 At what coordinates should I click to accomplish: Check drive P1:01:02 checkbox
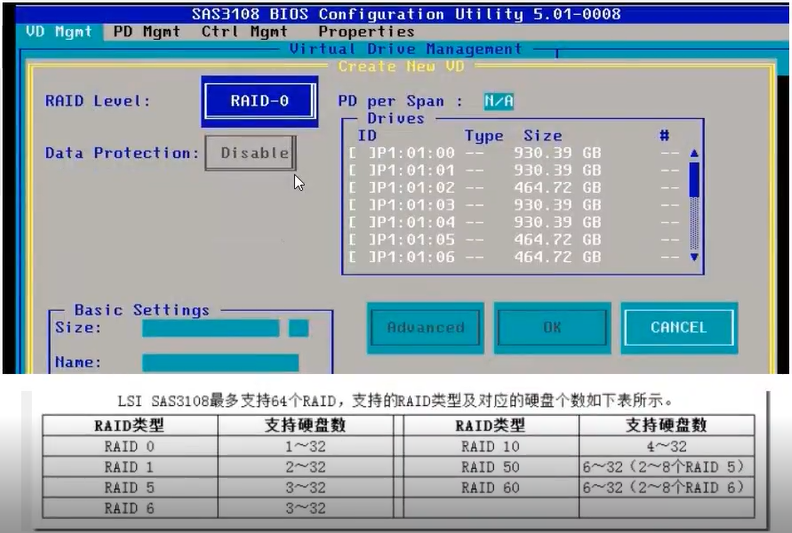point(361,187)
